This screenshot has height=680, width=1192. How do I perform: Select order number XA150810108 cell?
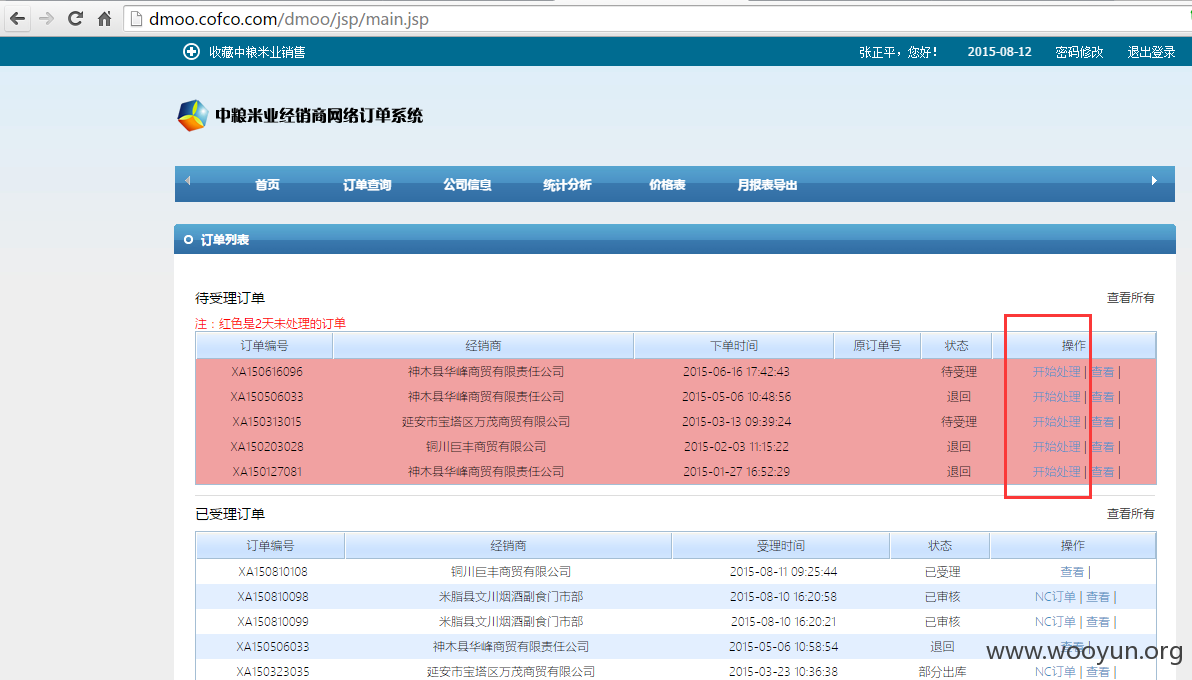tap(273, 571)
